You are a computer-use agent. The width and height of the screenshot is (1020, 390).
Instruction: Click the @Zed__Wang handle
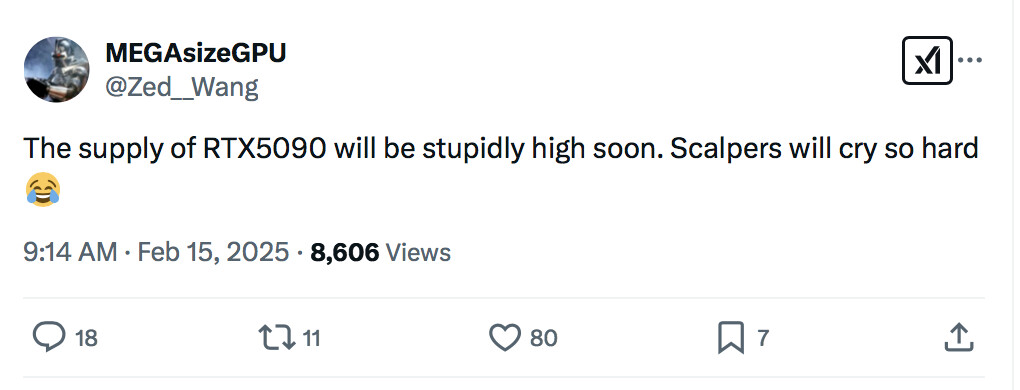182,86
